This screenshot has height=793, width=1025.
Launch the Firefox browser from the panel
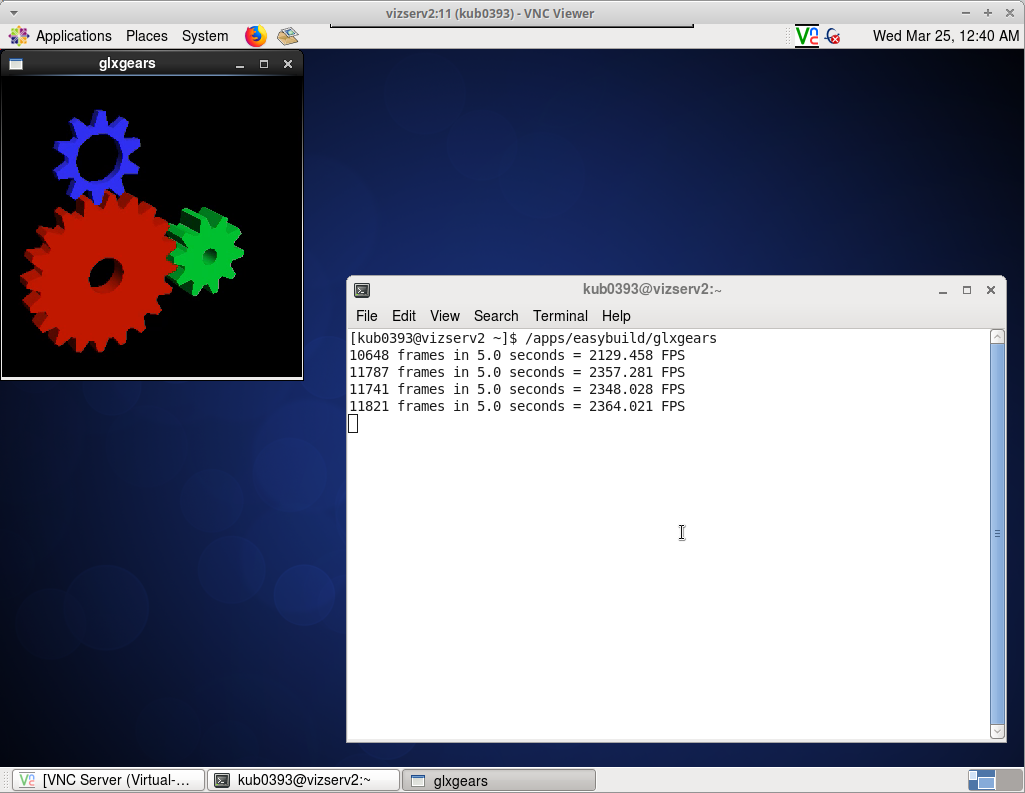pos(256,36)
